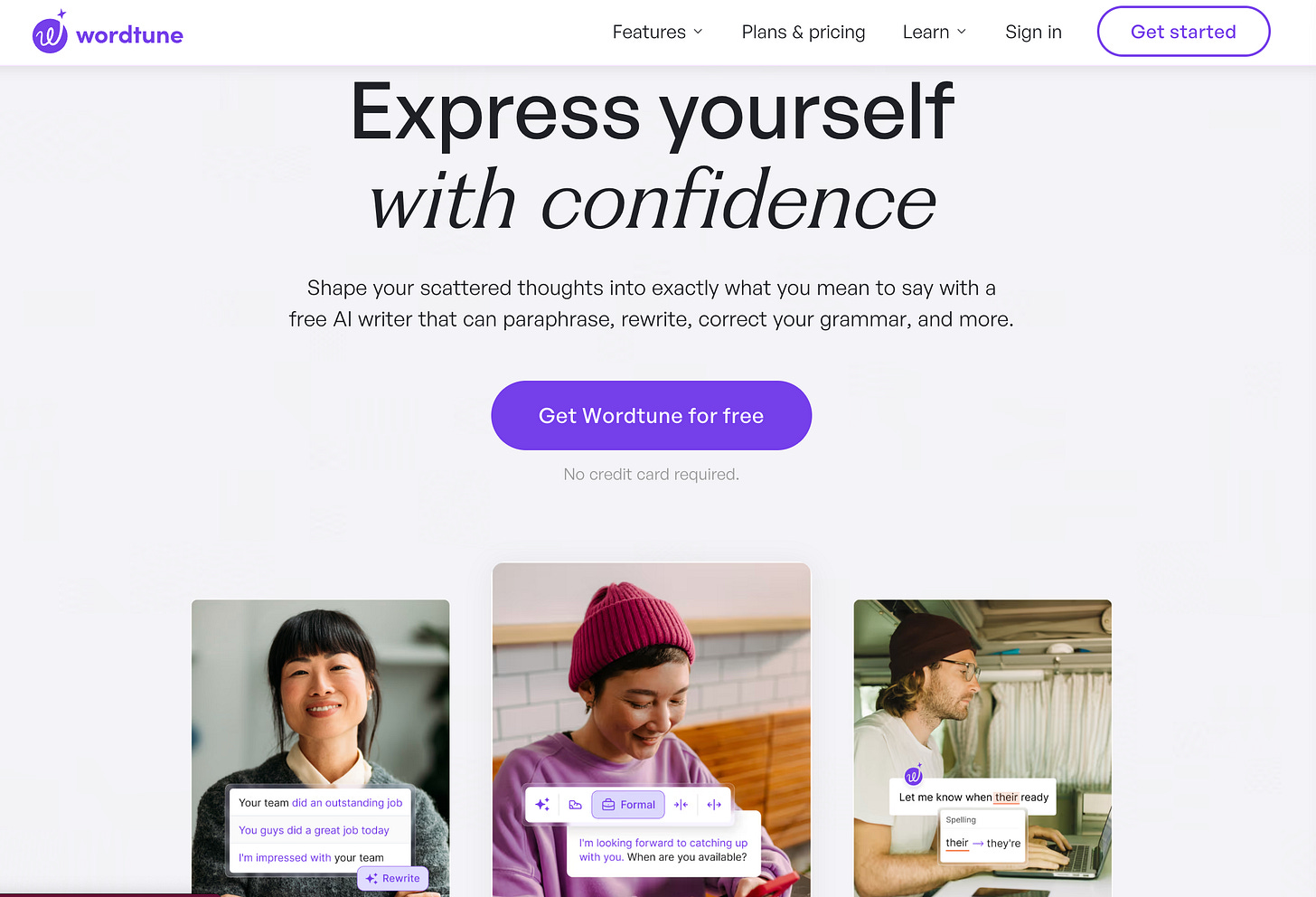
Task: Open Plans & pricing page
Action: [804, 32]
